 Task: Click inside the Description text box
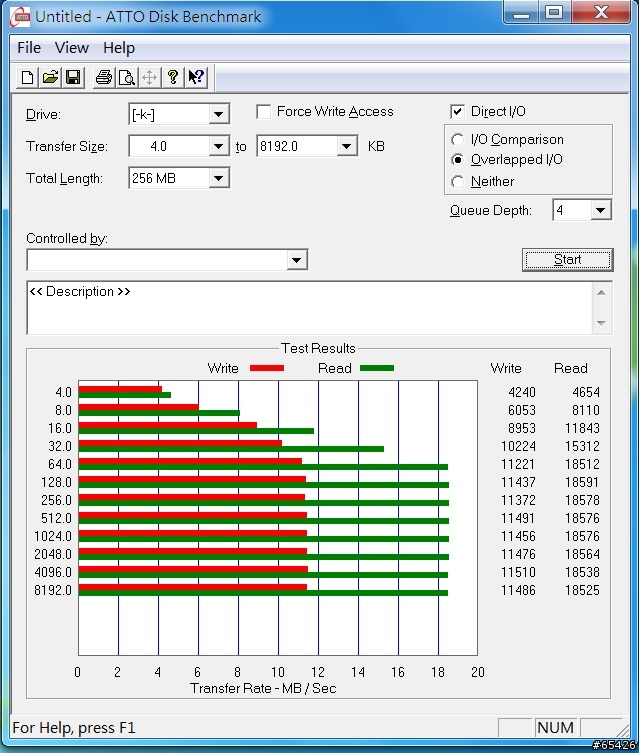310,308
